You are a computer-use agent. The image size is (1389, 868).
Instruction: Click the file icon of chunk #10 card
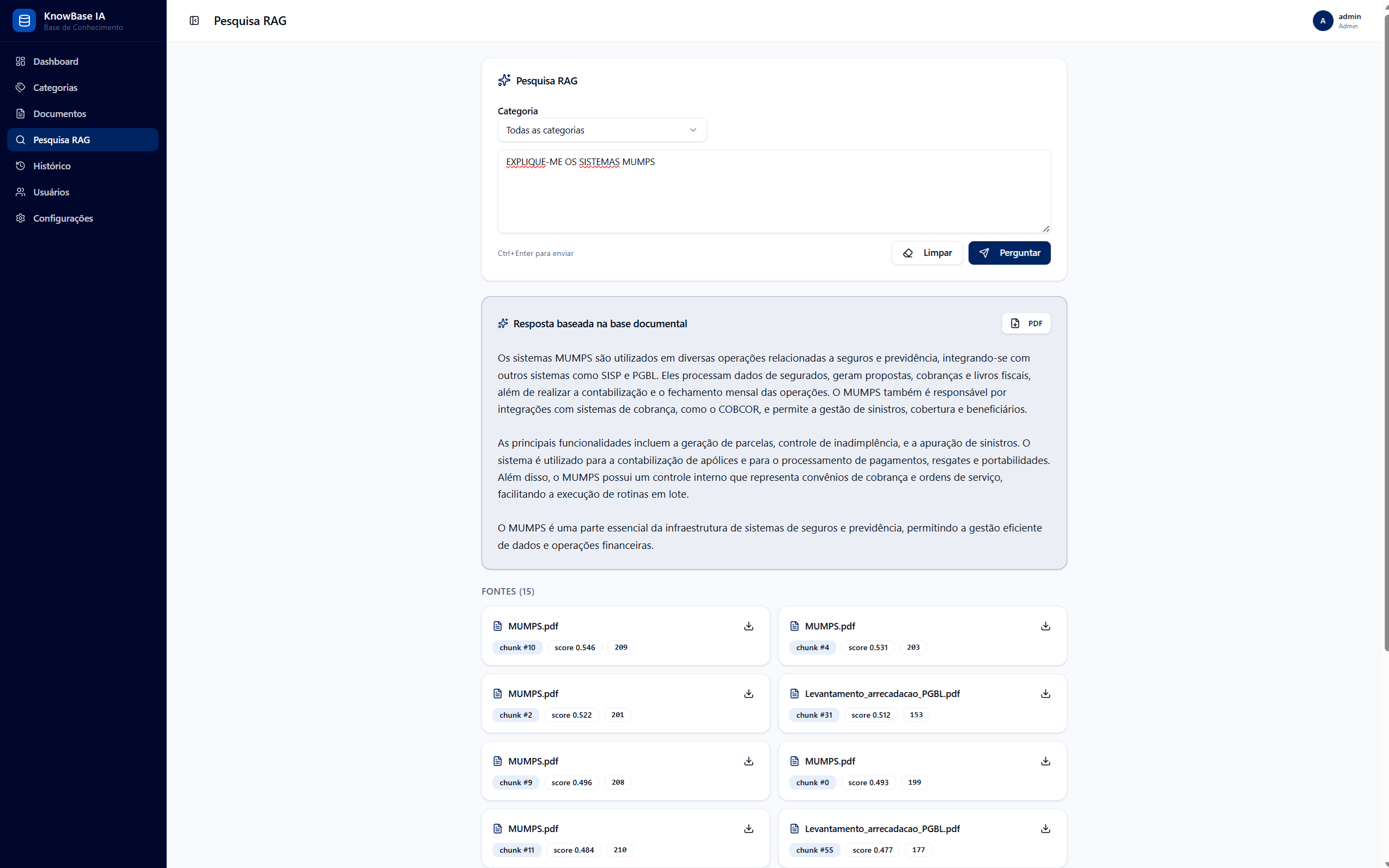pyautogui.click(x=498, y=626)
